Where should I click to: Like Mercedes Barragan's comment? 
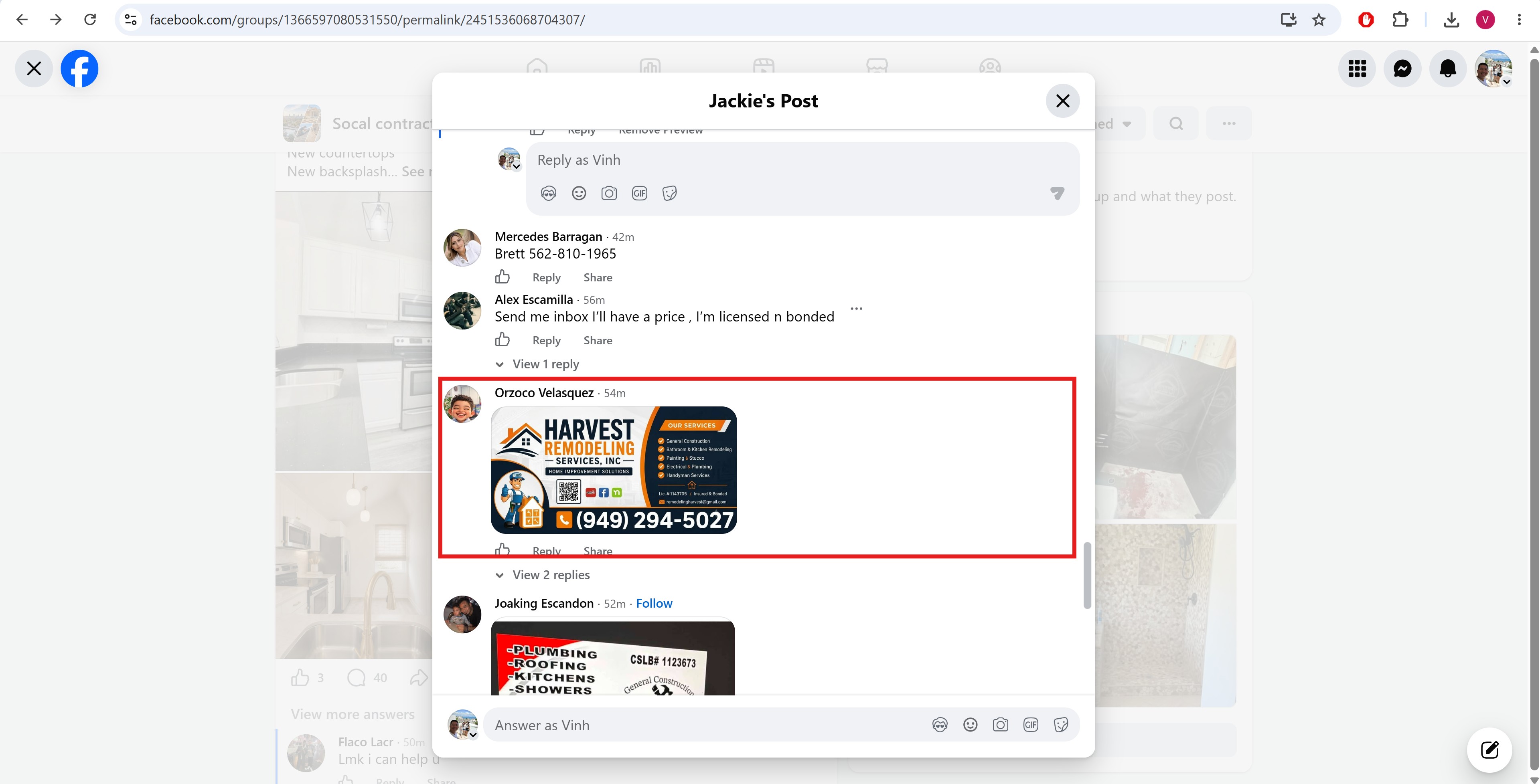coord(502,277)
